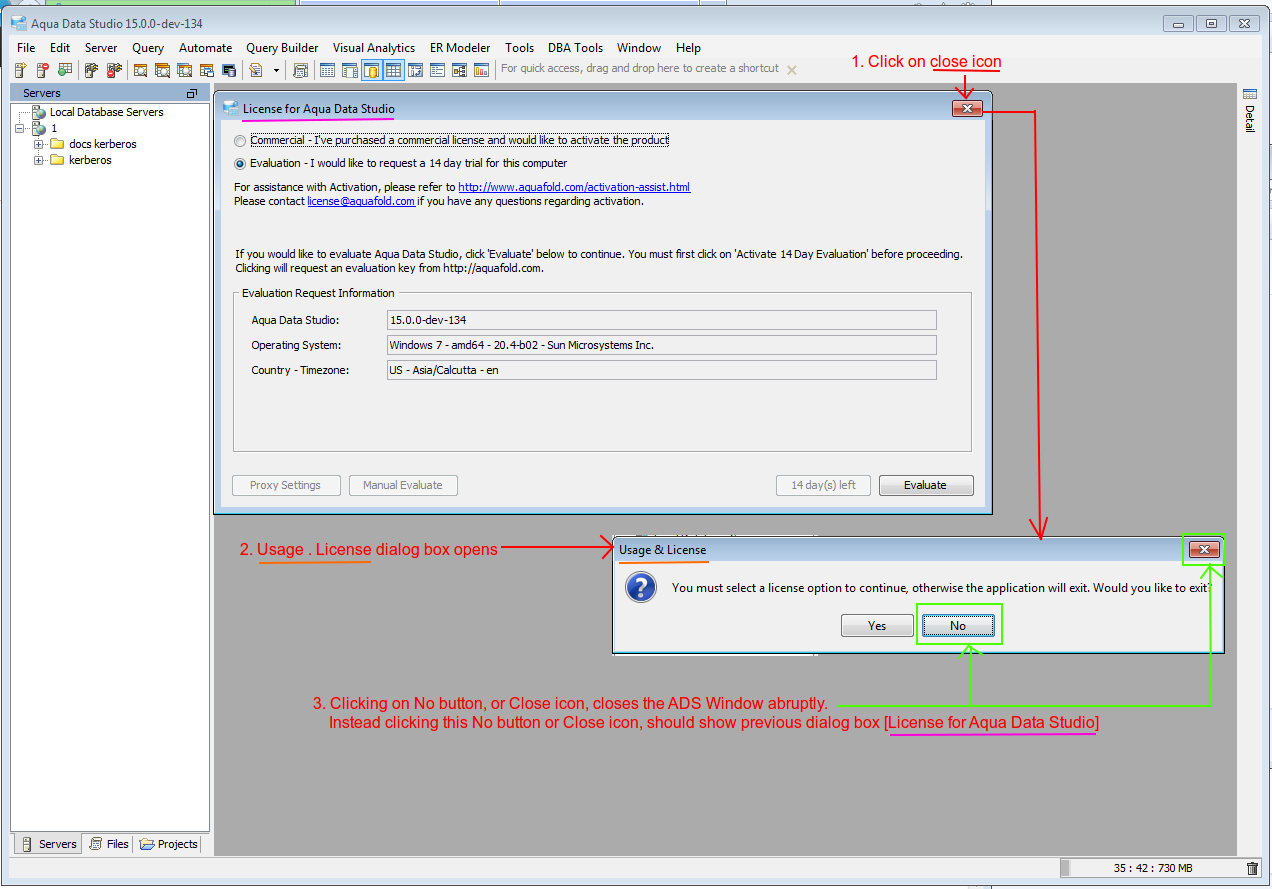The height and width of the screenshot is (889, 1272).
Task: Close the Usage & License dialog
Action: click(x=1205, y=549)
